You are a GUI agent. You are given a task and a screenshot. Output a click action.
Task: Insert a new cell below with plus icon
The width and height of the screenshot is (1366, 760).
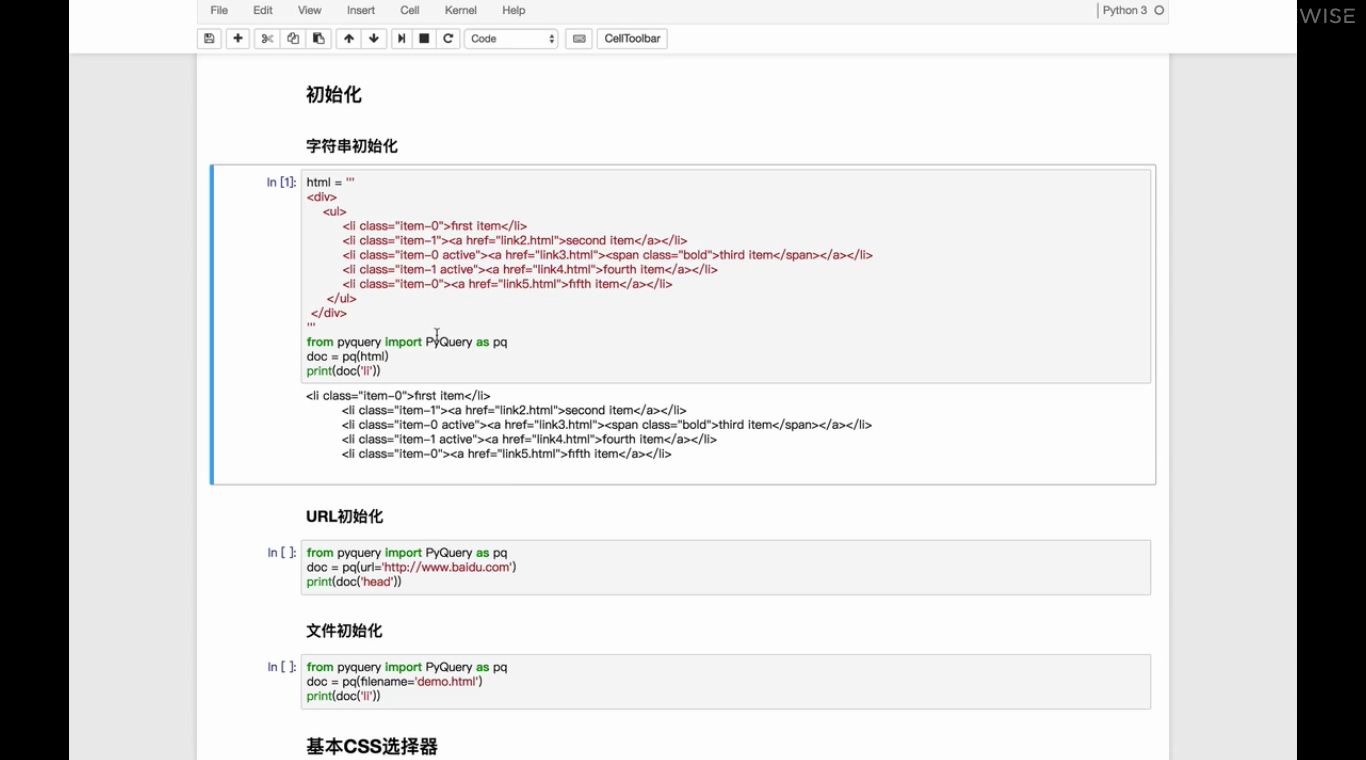(x=238, y=39)
